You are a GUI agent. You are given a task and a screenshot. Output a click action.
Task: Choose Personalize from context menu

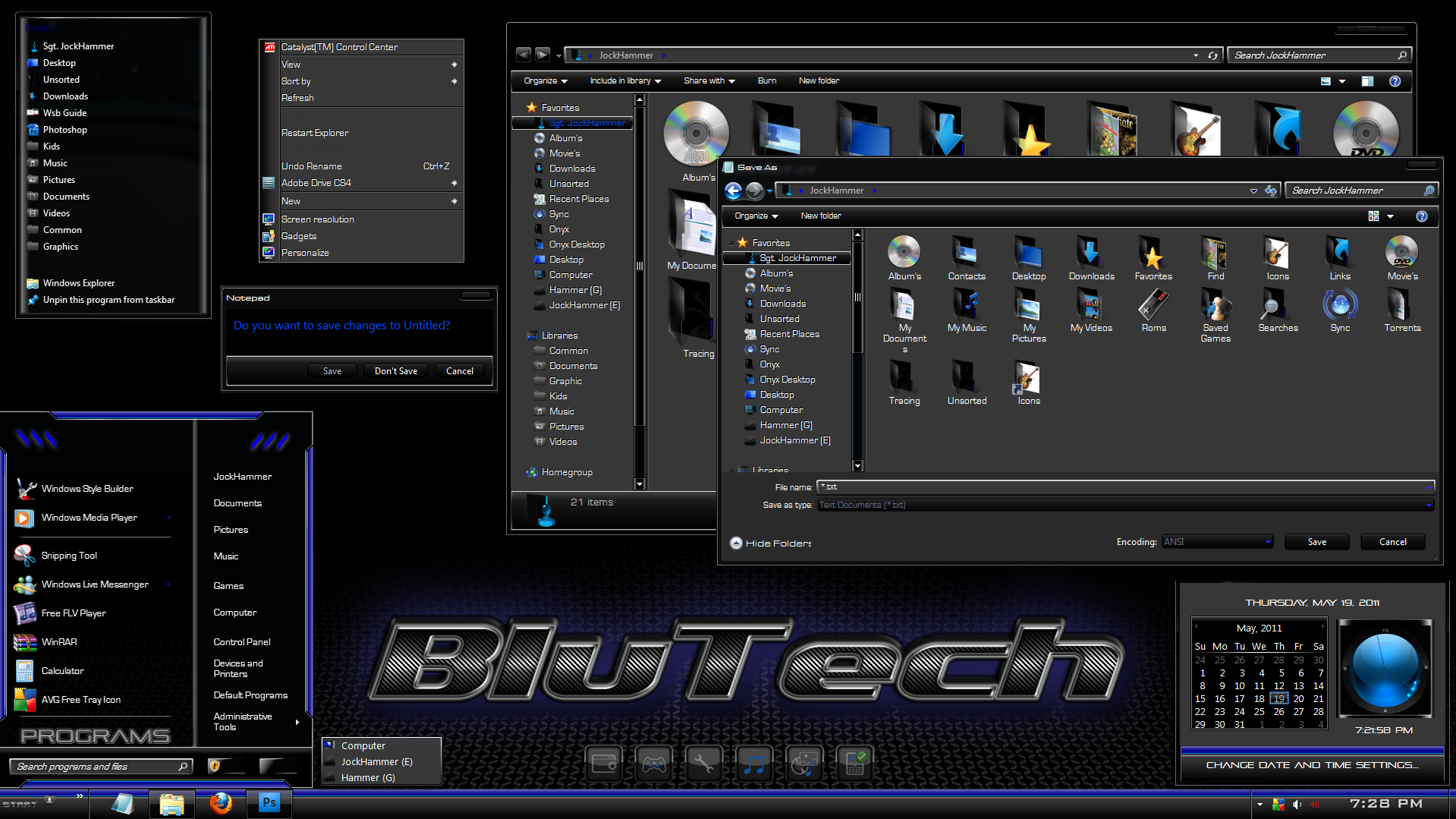362,253
